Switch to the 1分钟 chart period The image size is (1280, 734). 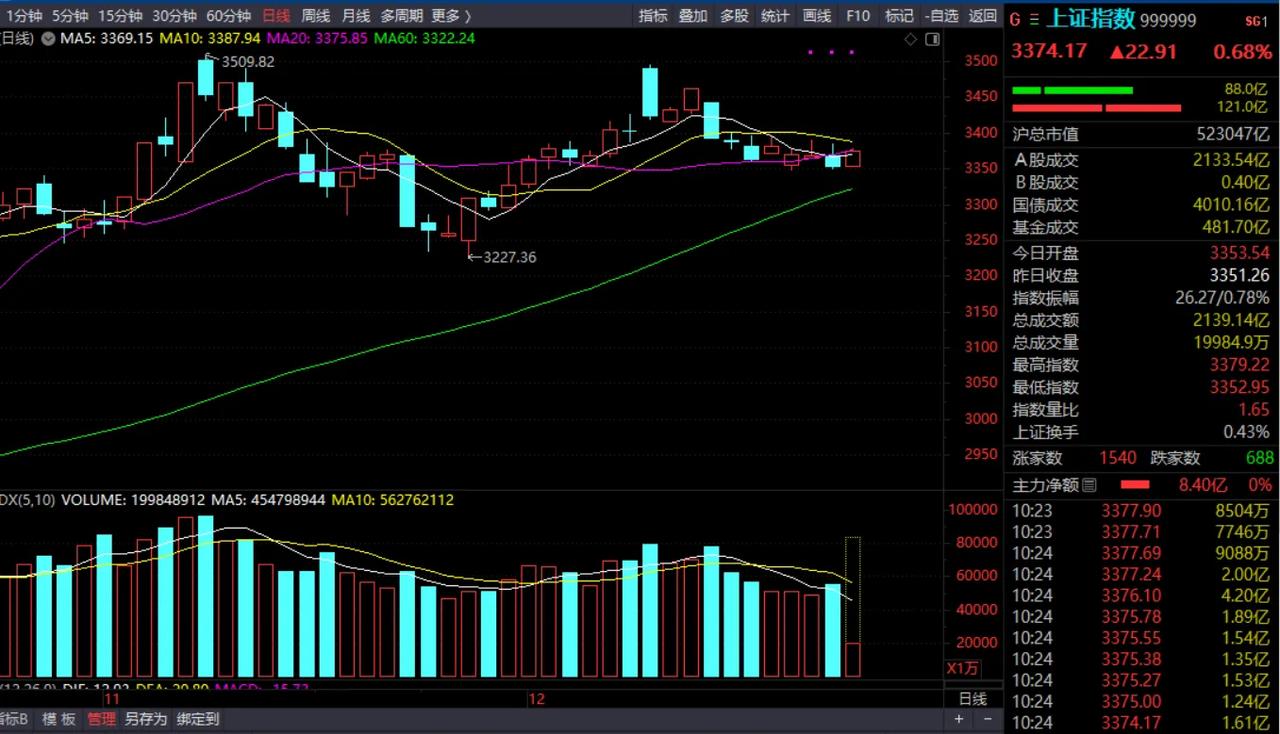24,16
